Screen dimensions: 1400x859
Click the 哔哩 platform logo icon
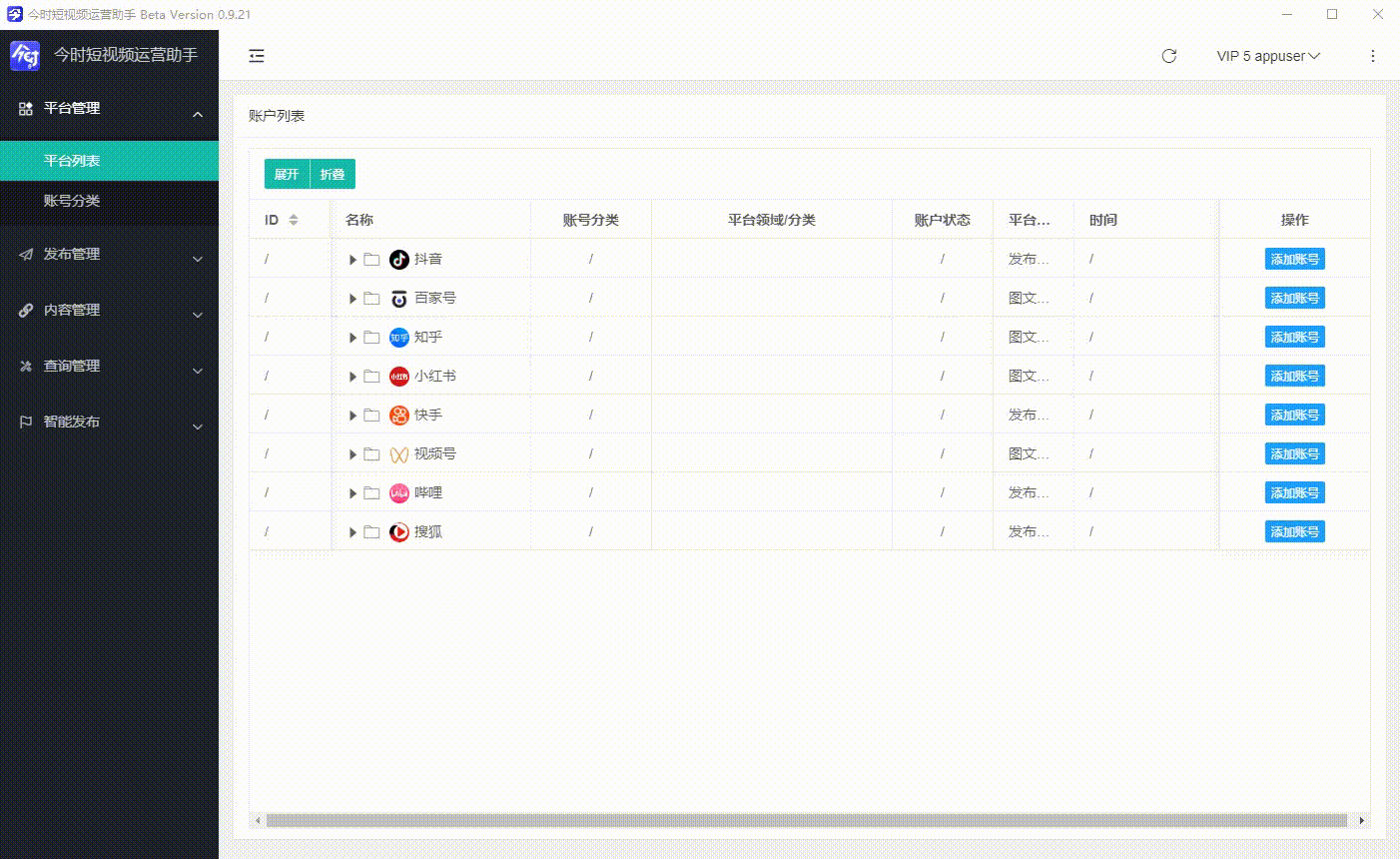[399, 493]
